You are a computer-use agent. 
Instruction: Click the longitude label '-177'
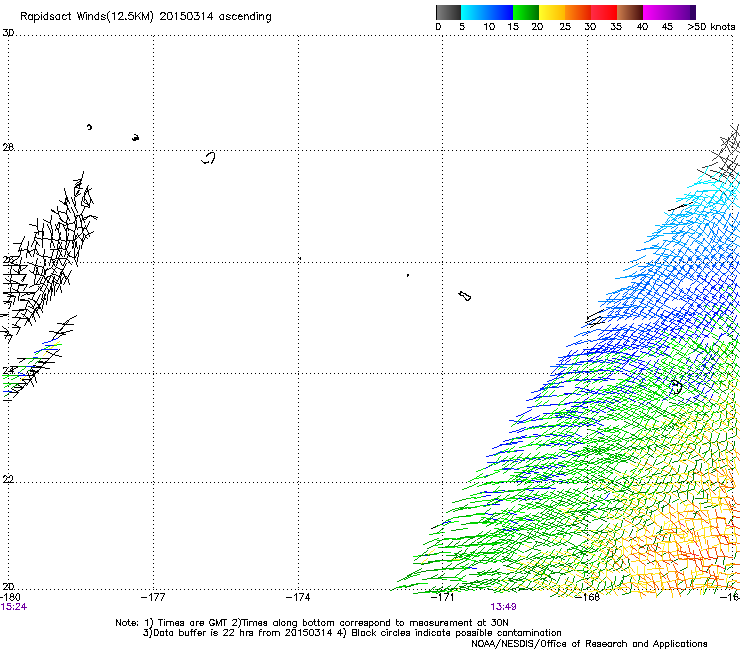[153, 597]
